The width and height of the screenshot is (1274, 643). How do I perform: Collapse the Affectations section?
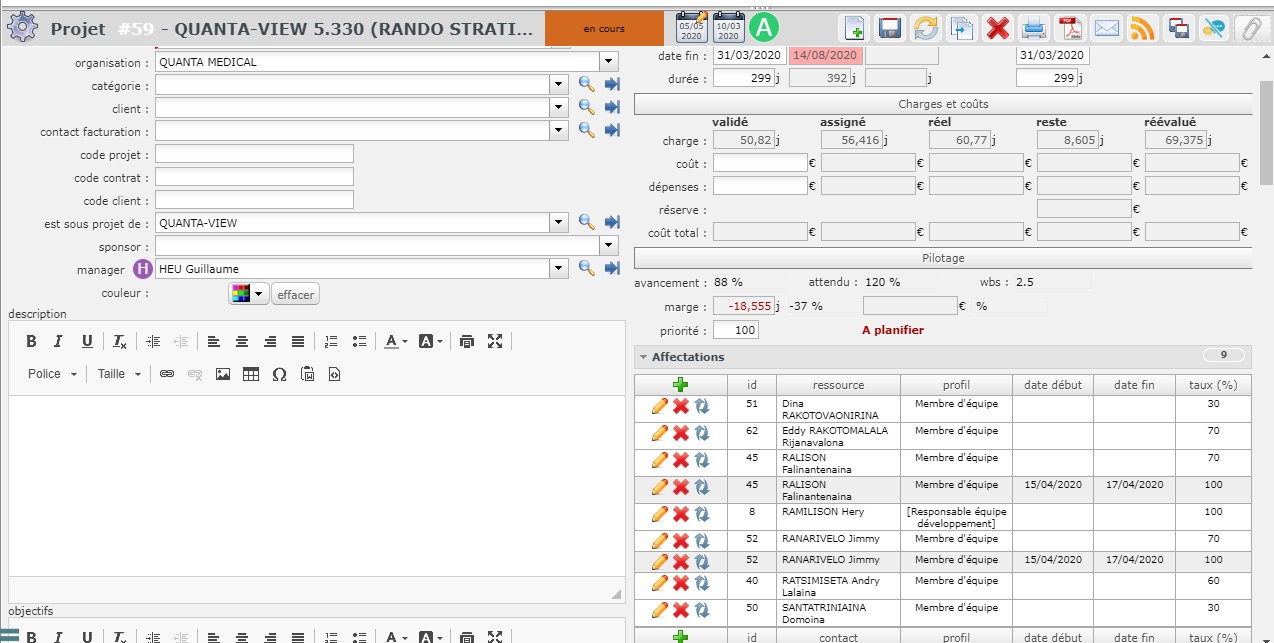click(643, 357)
